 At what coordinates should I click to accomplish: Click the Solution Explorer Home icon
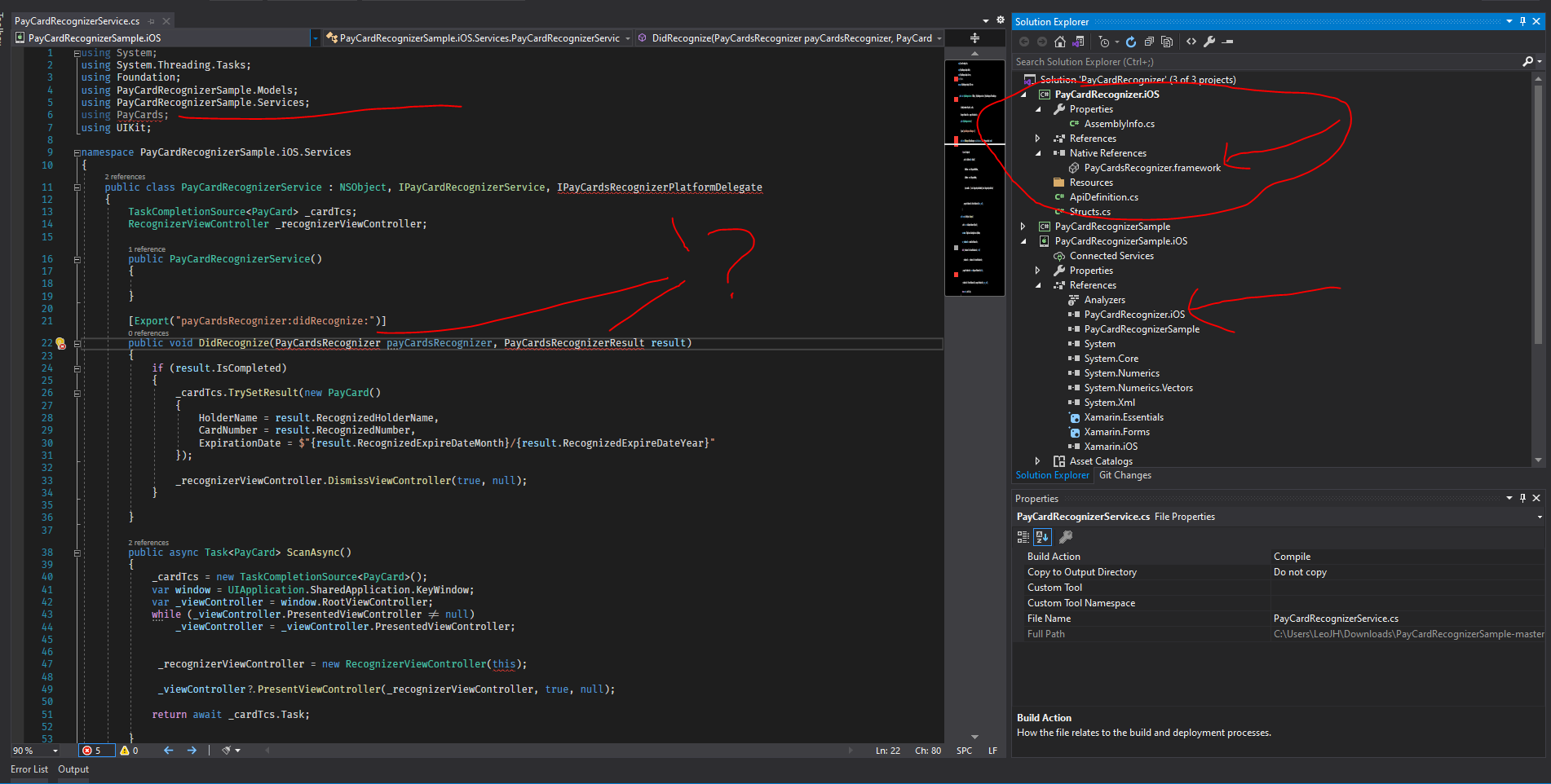(x=1060, y=42)
